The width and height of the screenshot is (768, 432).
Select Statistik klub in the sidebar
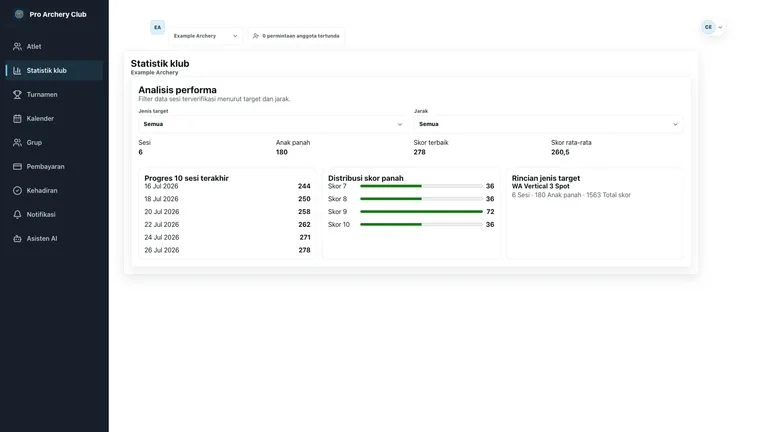[54, 71]
